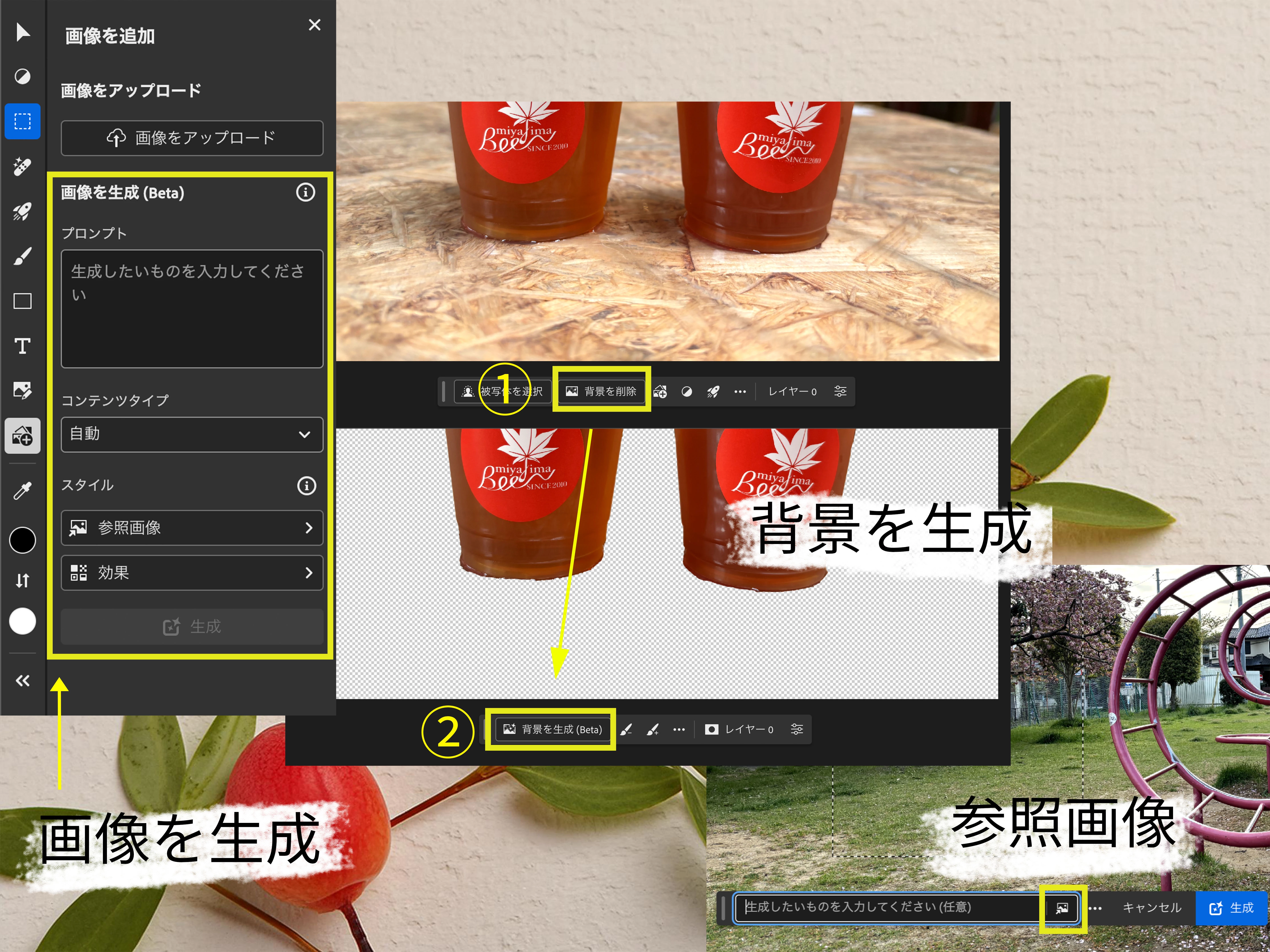Click the black foreground color swatch
Viewport: 1270px width, 952px height.
point(22,540)
